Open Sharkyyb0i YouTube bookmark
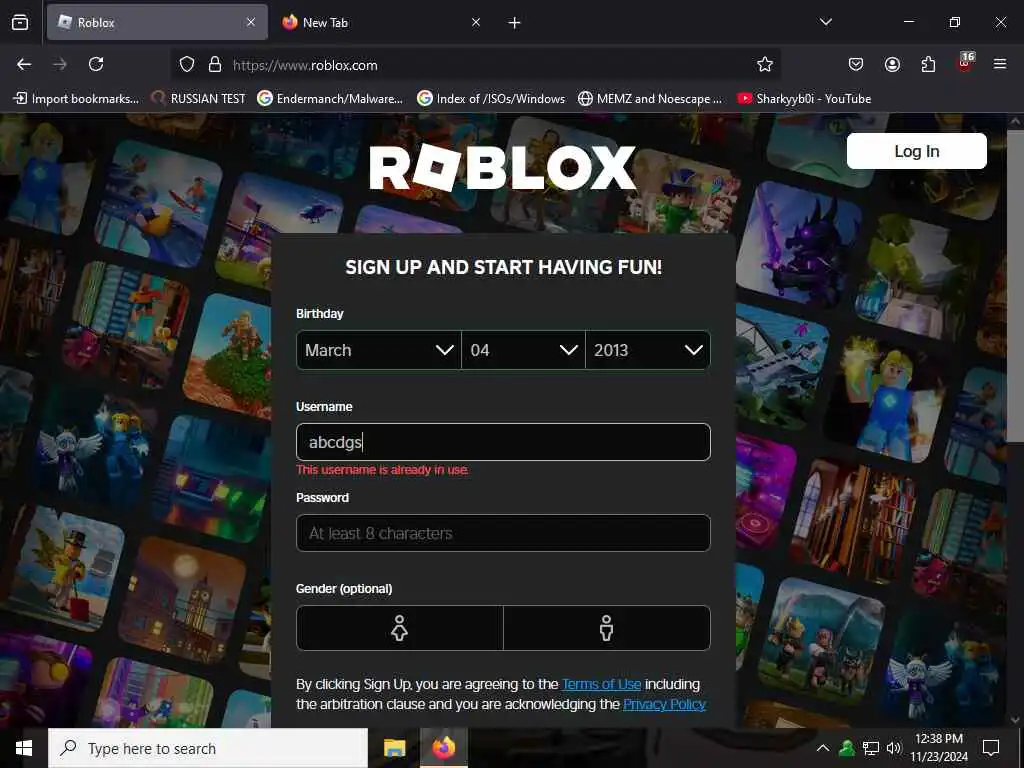Viewport: 1024px width, 768px height. coord(805,99)
